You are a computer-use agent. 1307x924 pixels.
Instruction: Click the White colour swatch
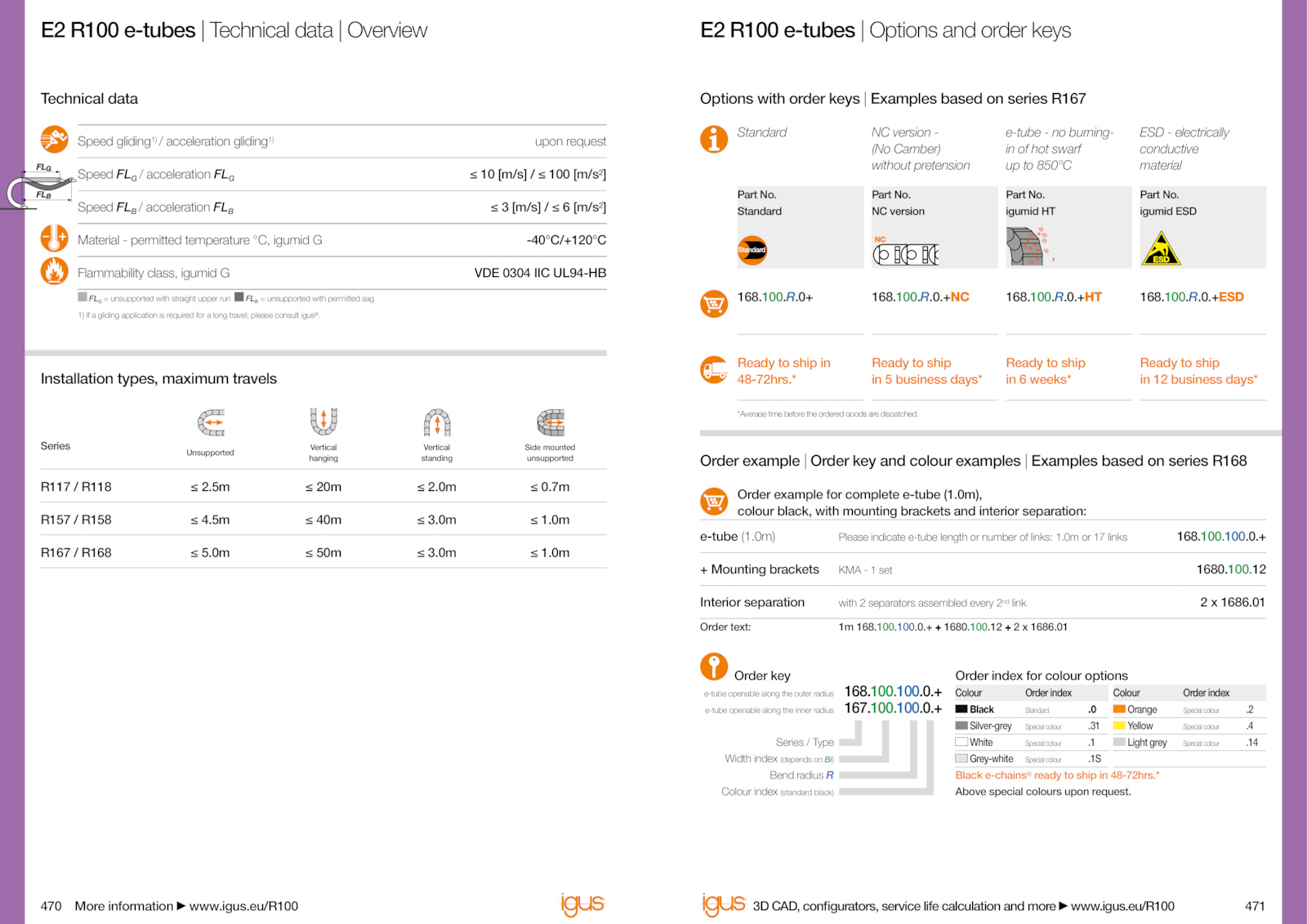click(x=961, y=742)
